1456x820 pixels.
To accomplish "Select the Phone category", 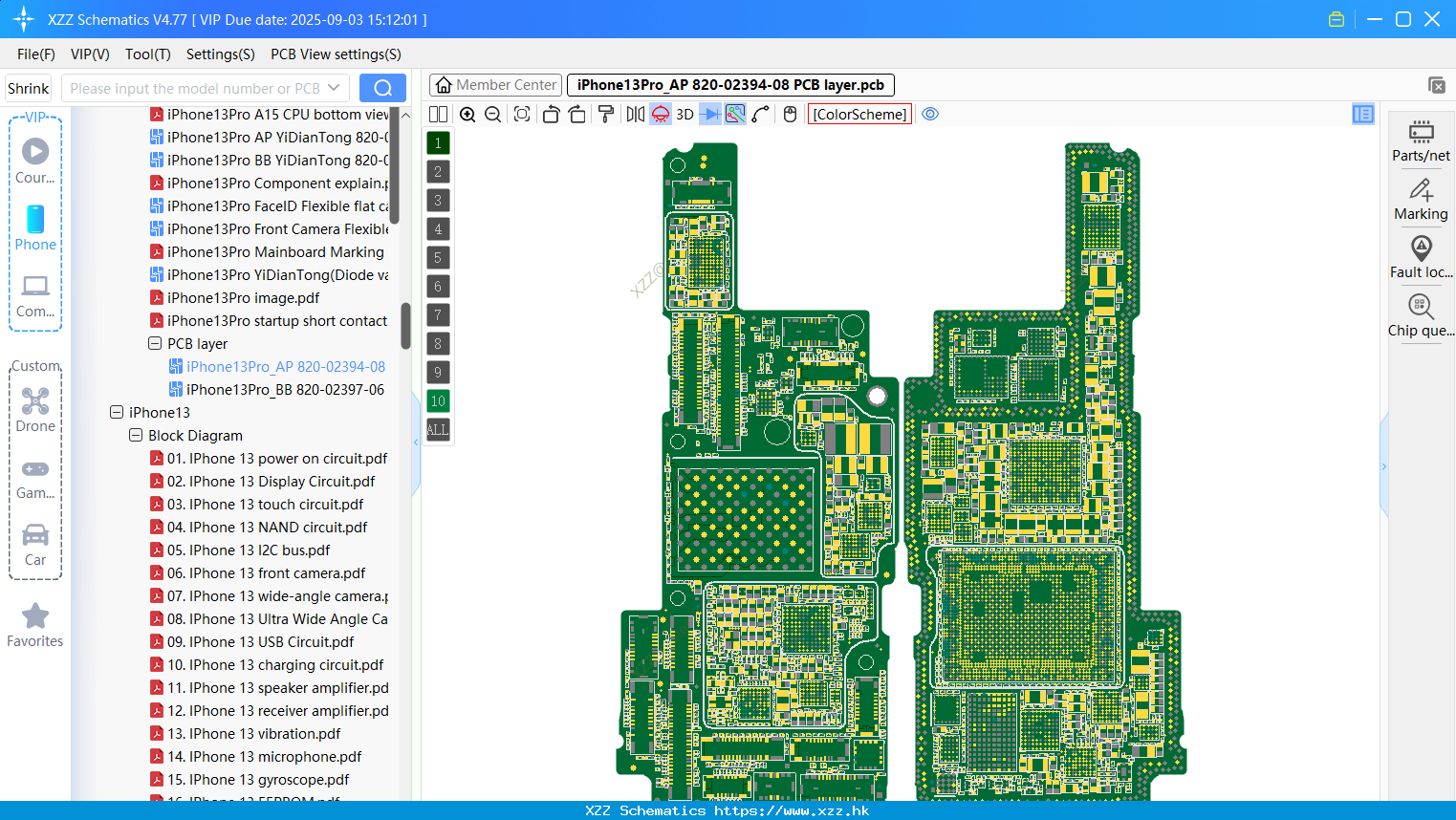I will pos(35,227).
